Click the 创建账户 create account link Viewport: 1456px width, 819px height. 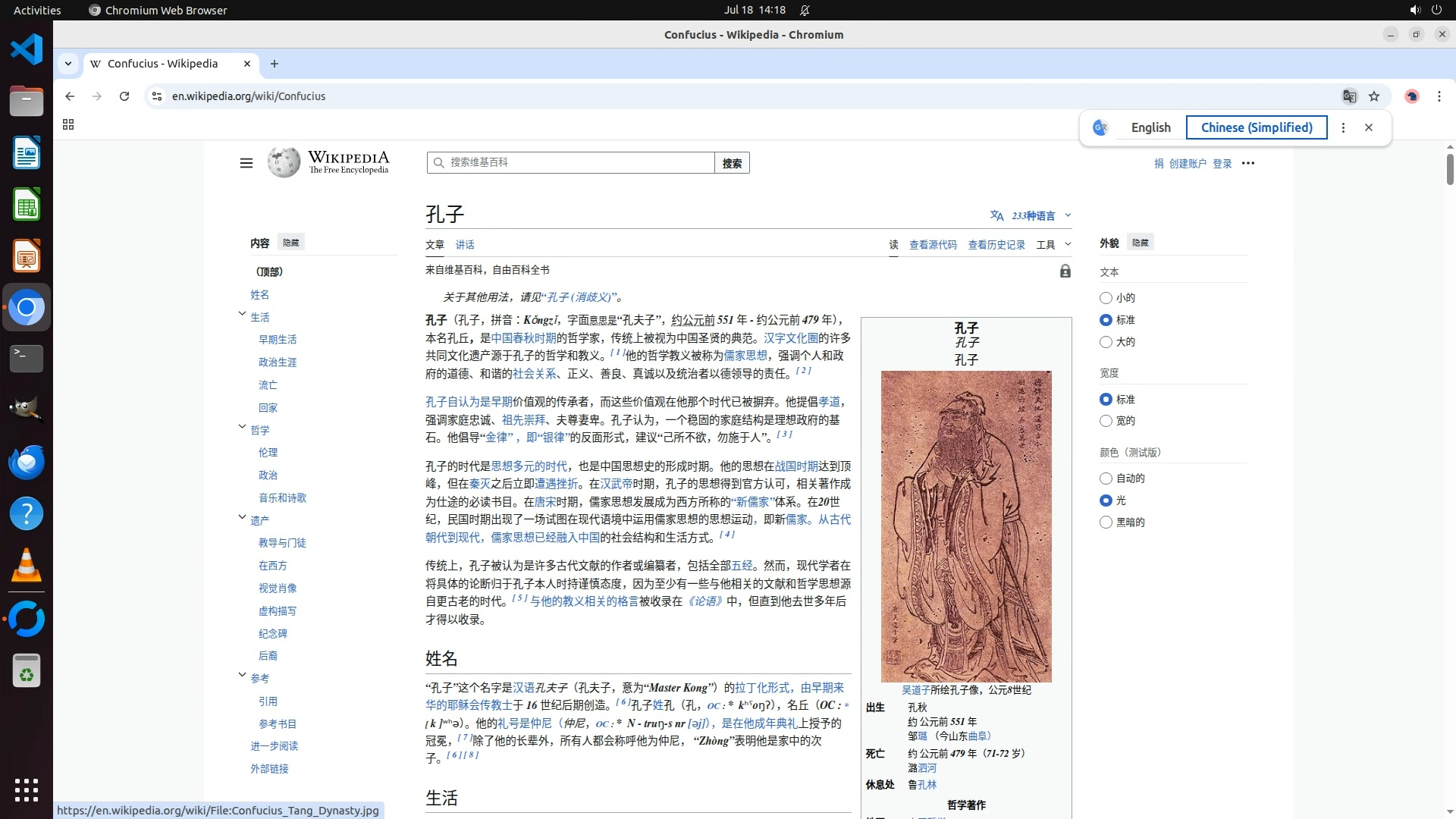tap(1187, 164)
